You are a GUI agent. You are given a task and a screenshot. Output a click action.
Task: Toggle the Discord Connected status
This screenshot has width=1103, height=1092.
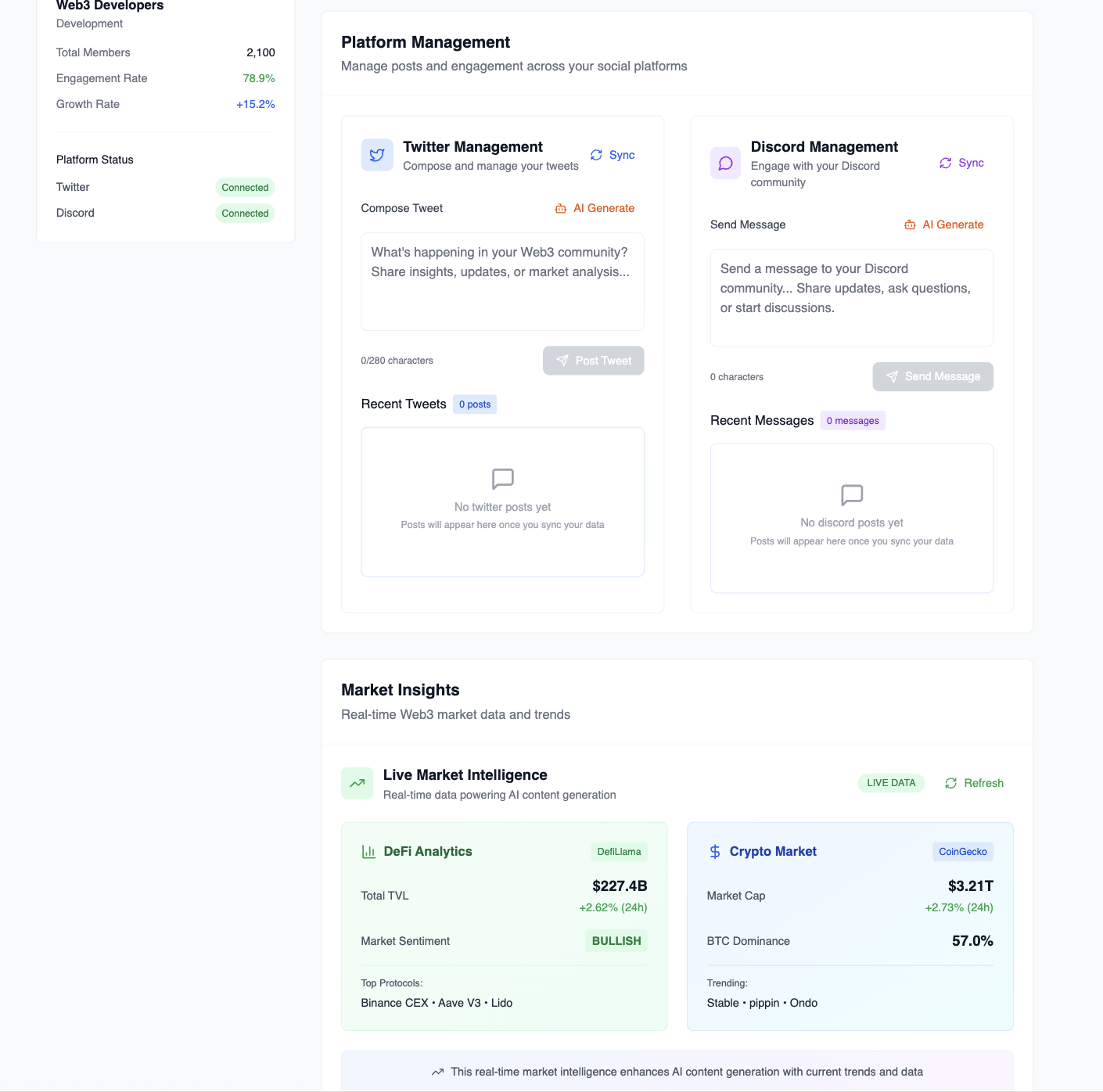pyautogui.click(x=245, y=213)
